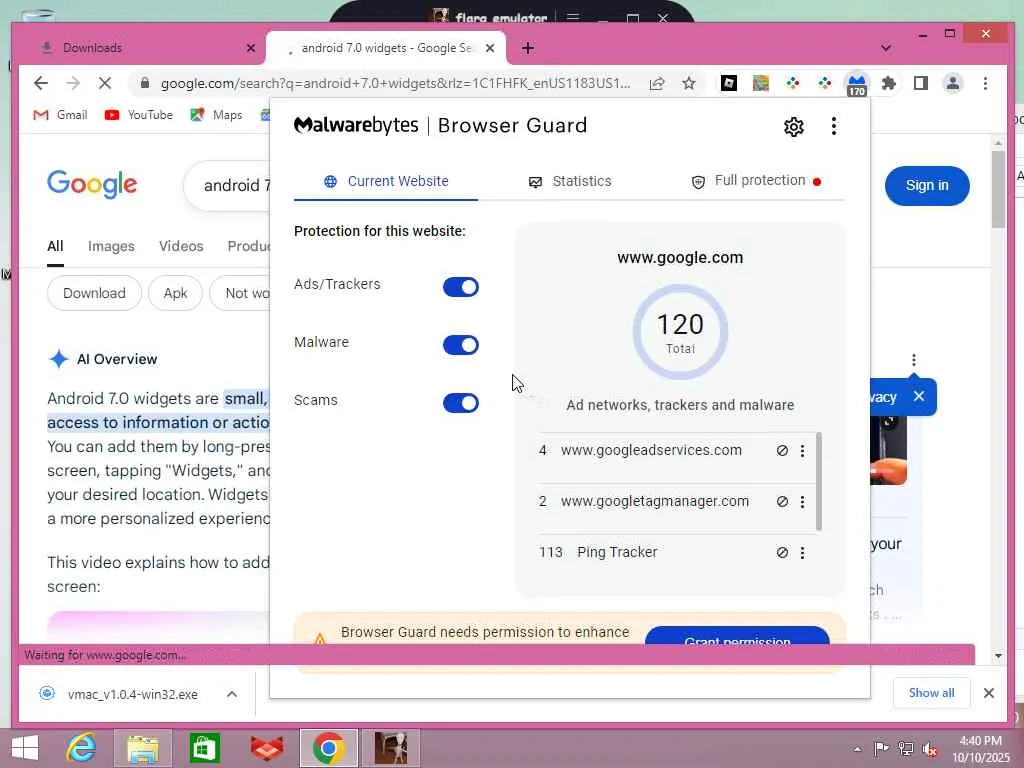The image size is (1024, 768).
Task: Switch to the Downloads browser tab
Action: coord(142,48)
